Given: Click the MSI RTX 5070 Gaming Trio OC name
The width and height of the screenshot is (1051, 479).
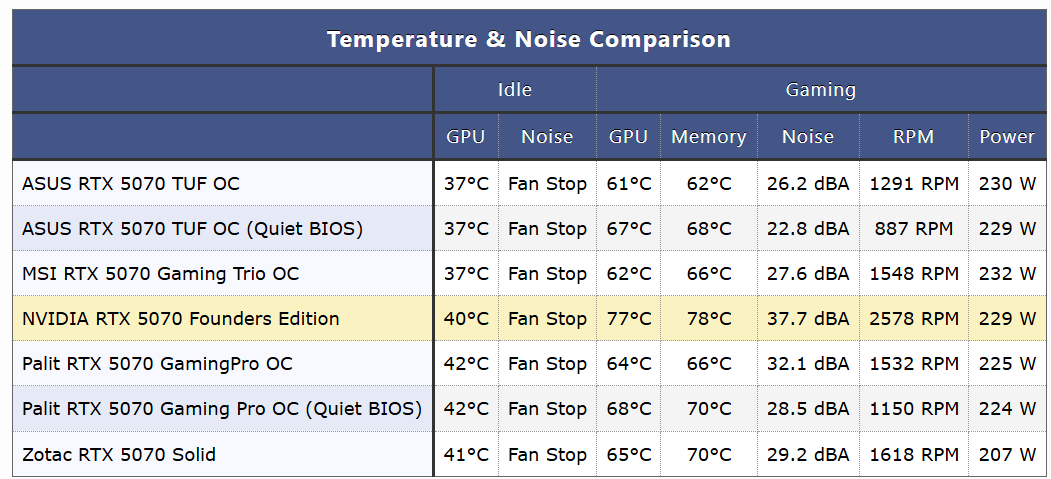Looking at the screenshot, I should (160, 274).
